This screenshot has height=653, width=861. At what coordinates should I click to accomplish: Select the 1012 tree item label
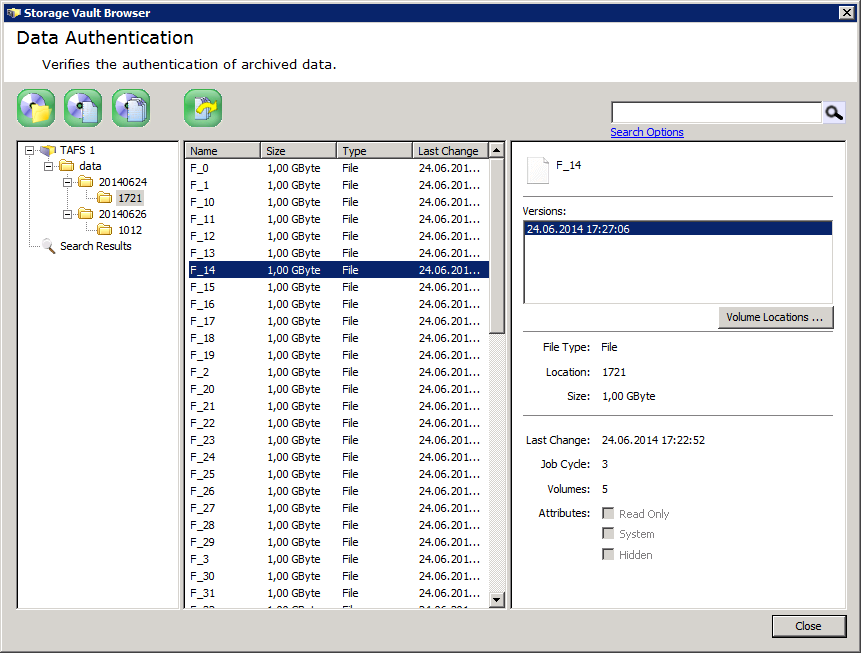click(x=130, y=230)
